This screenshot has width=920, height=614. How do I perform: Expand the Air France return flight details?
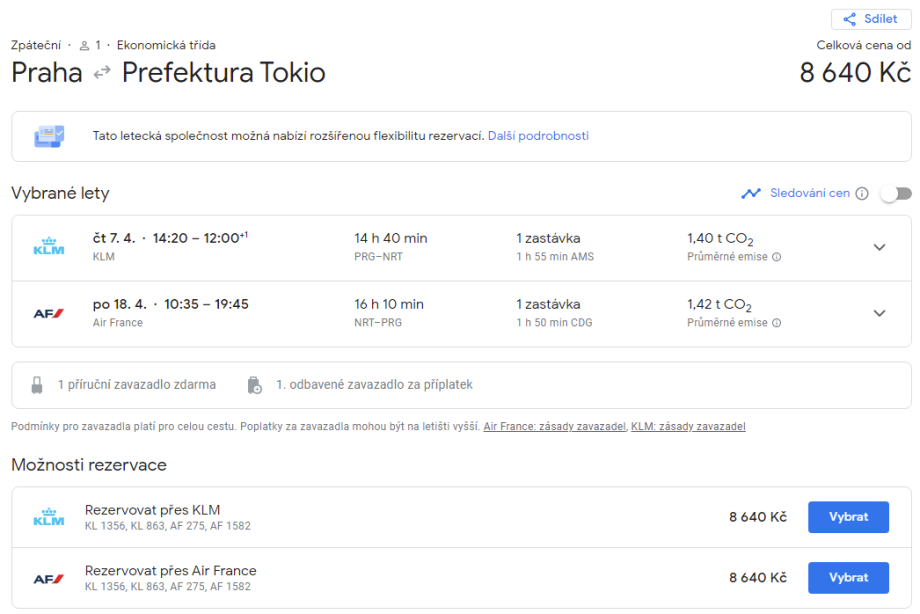pyautogui.click(x=879, y=313)
